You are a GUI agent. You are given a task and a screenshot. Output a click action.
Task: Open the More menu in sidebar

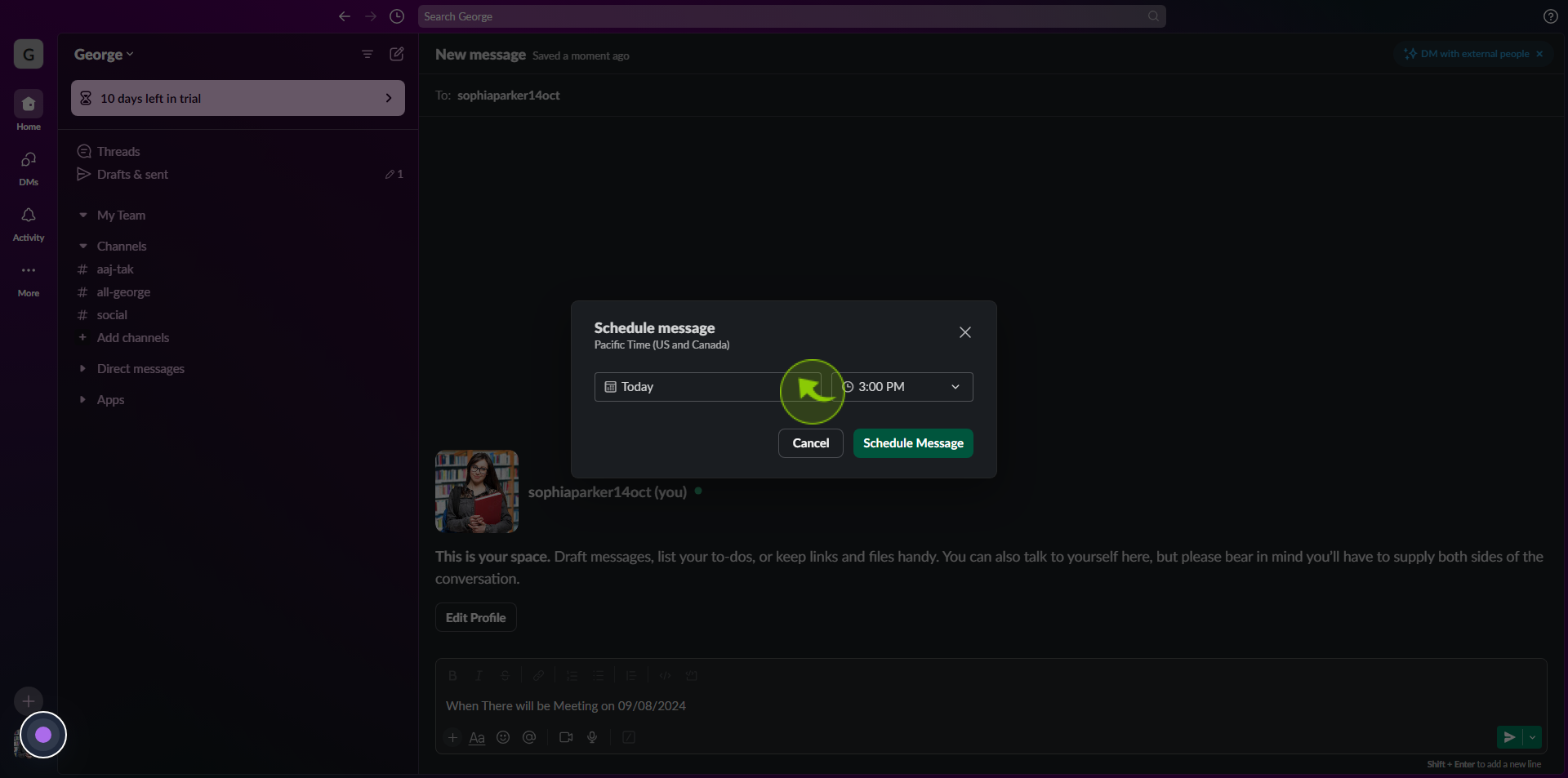pos(29,278)
